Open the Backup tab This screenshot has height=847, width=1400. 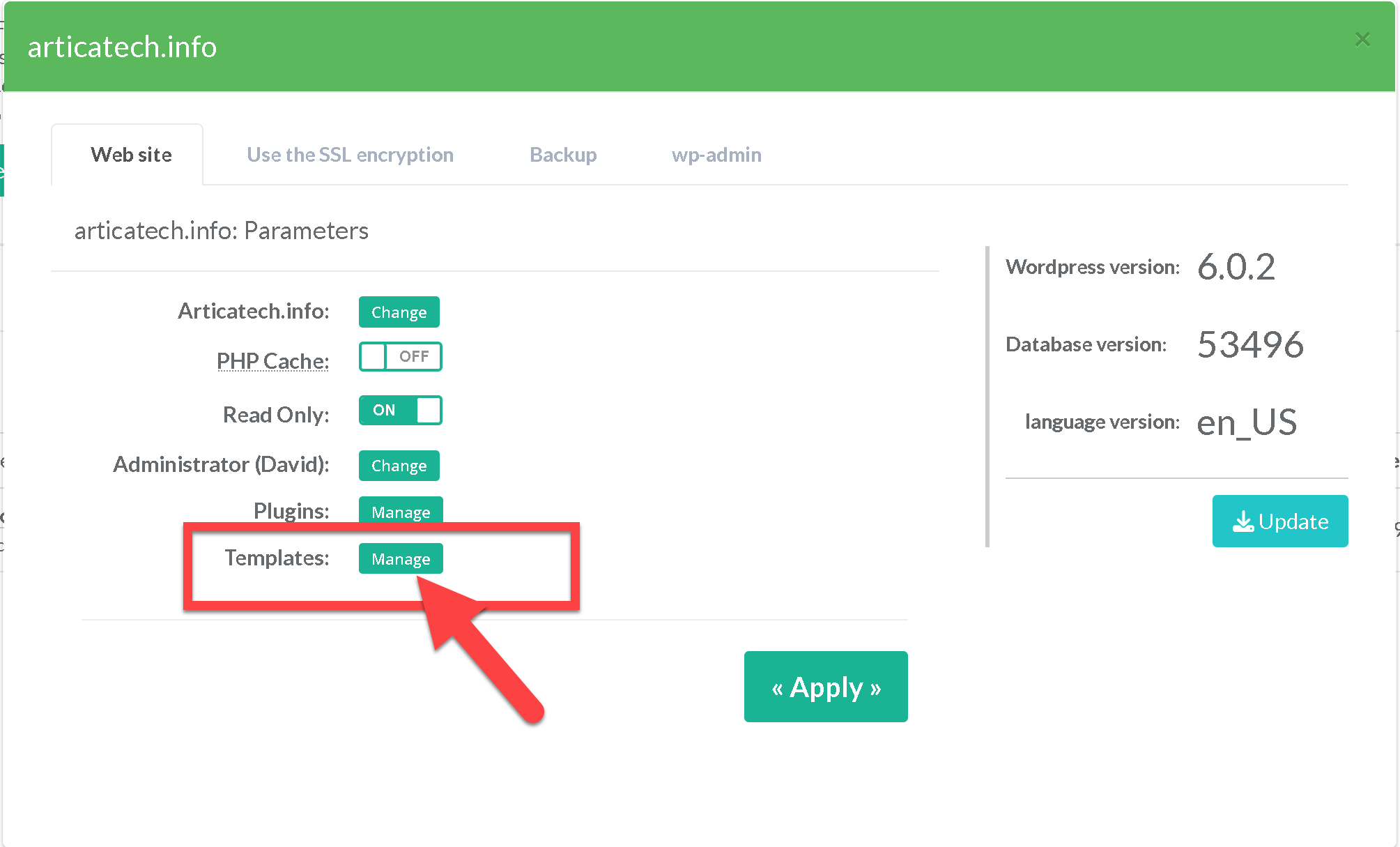point(563,155)
